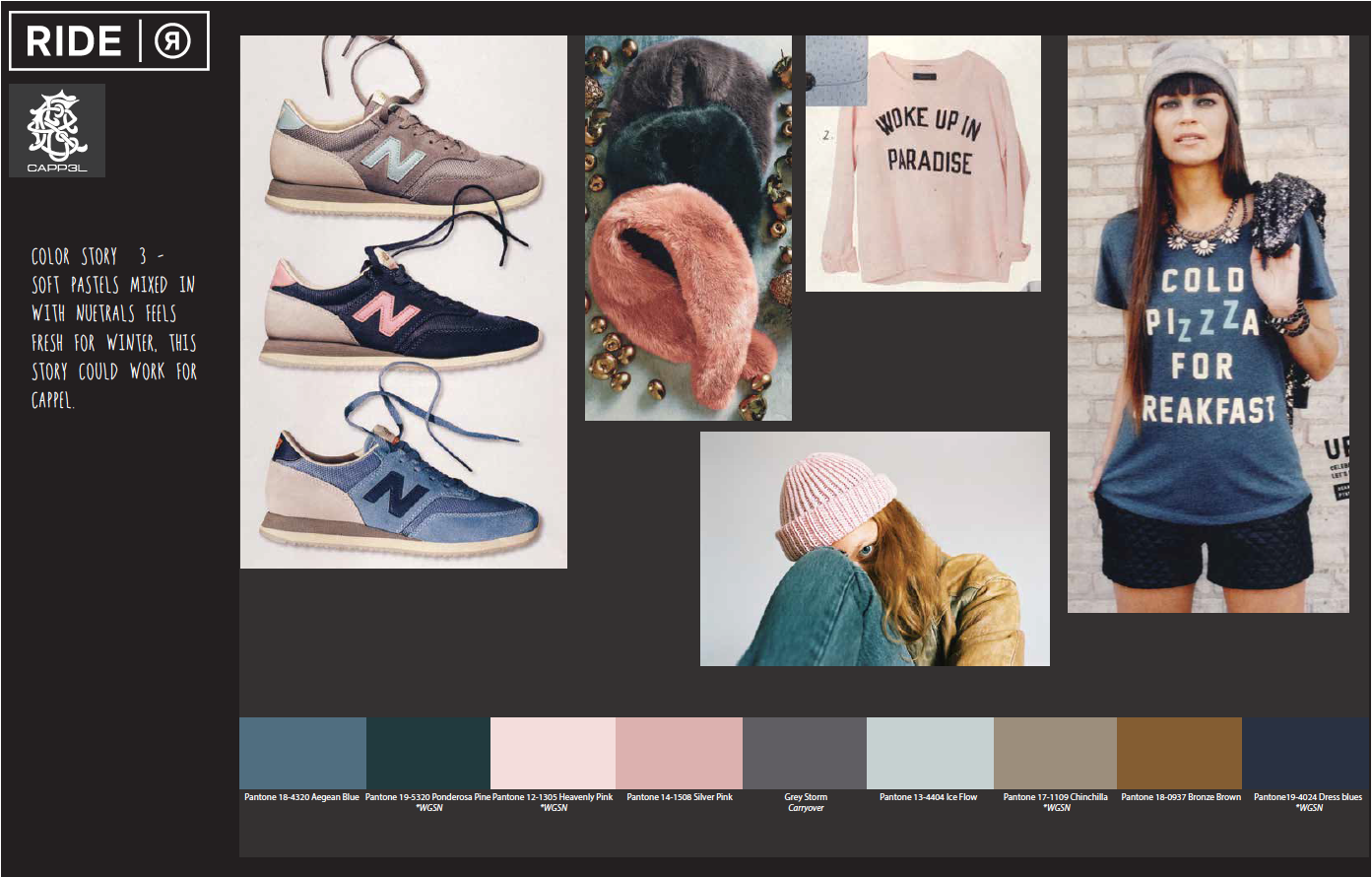Select the Ponderosa Pine dark green swatch
Image resolution: width=1372 pixels, height=877 pixels.
pyautogui.click(x=428, y=753)
